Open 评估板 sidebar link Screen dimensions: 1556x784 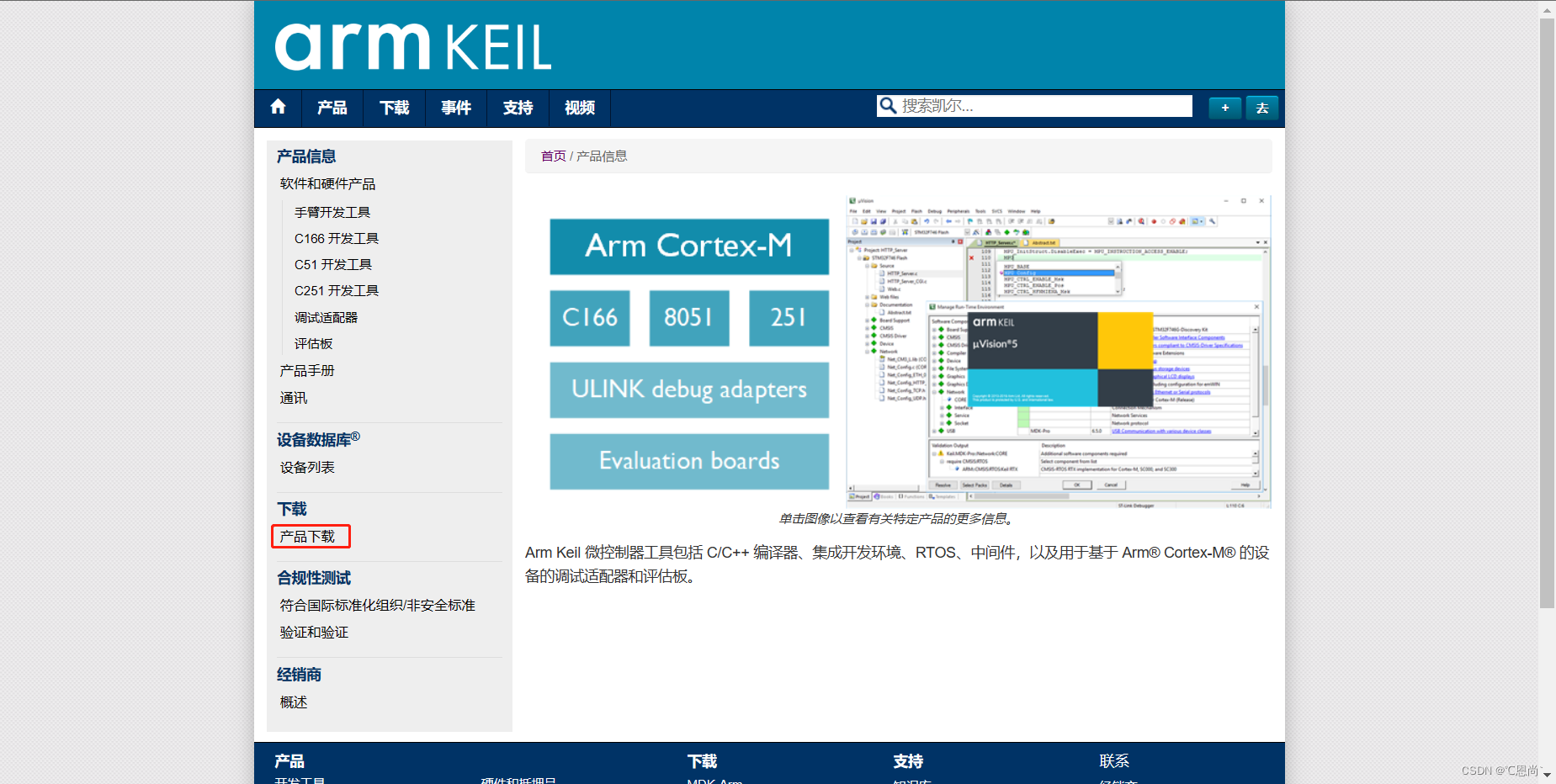pos(313,344)
